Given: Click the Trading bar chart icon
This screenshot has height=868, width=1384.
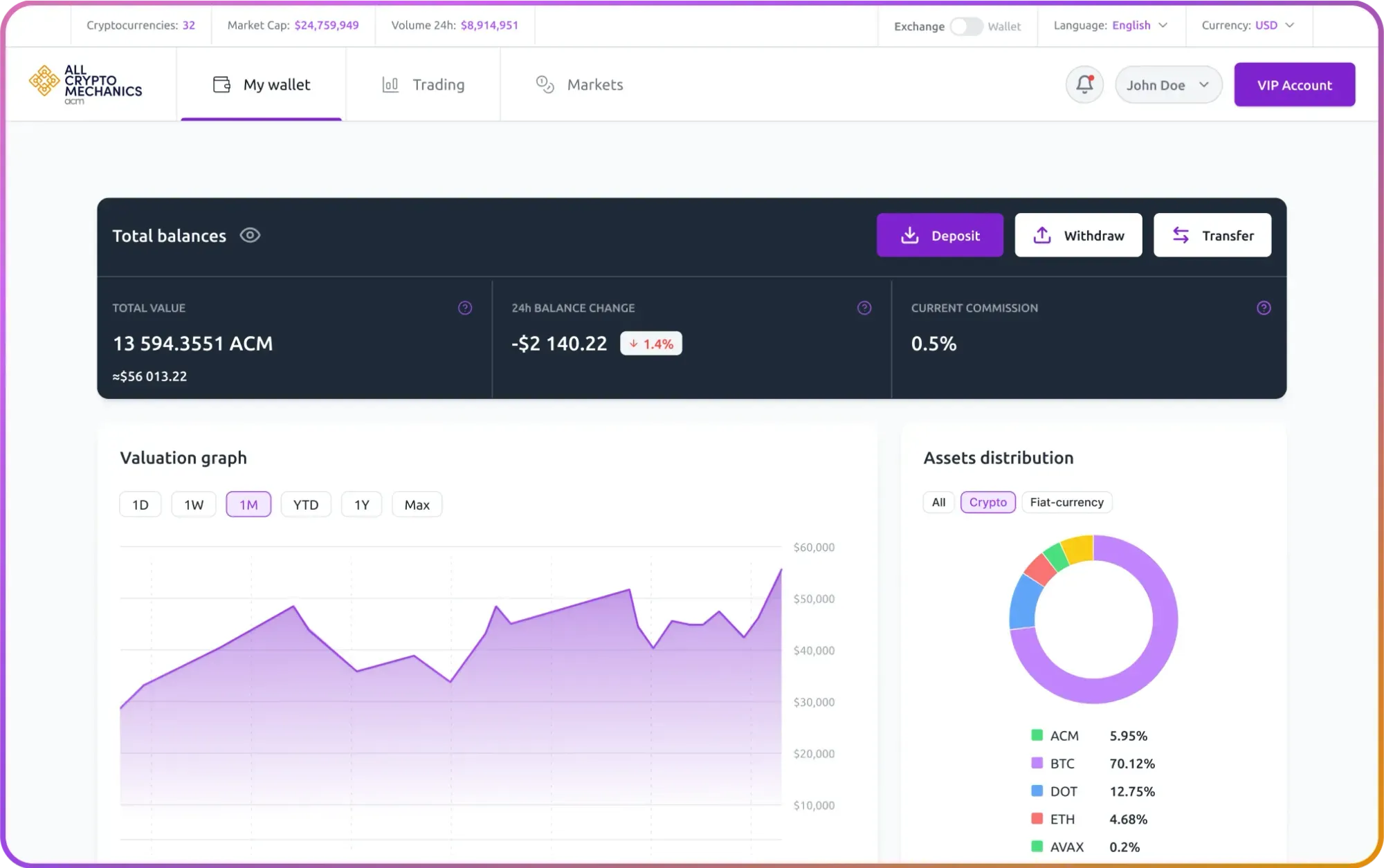Looking at the screenshot, I should point(390,84).
